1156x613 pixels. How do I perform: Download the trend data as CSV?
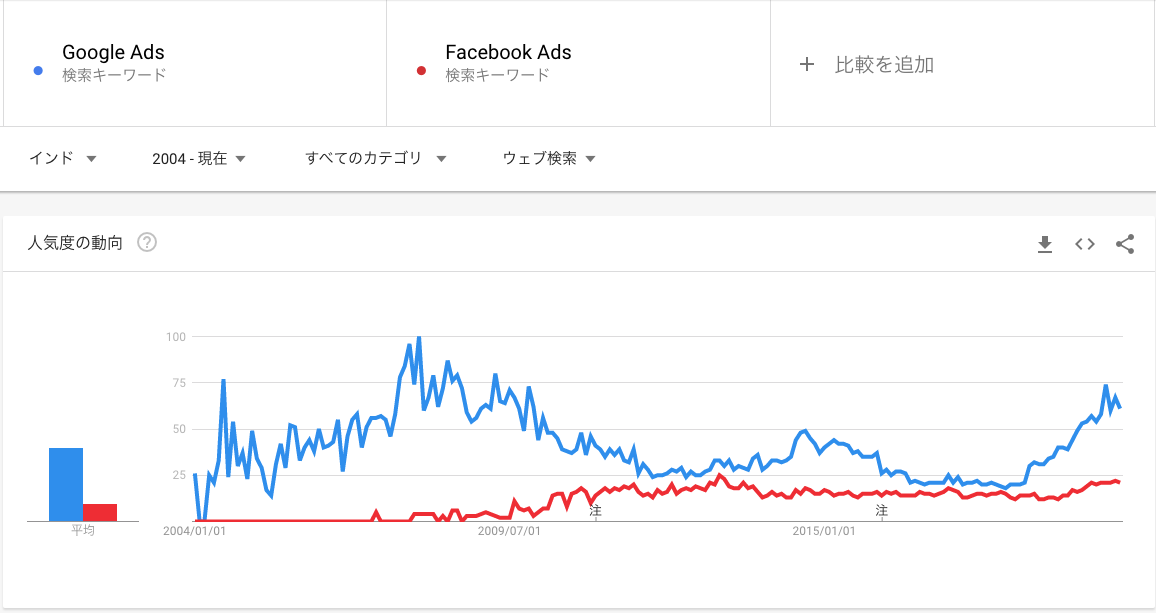[1045, 243]
